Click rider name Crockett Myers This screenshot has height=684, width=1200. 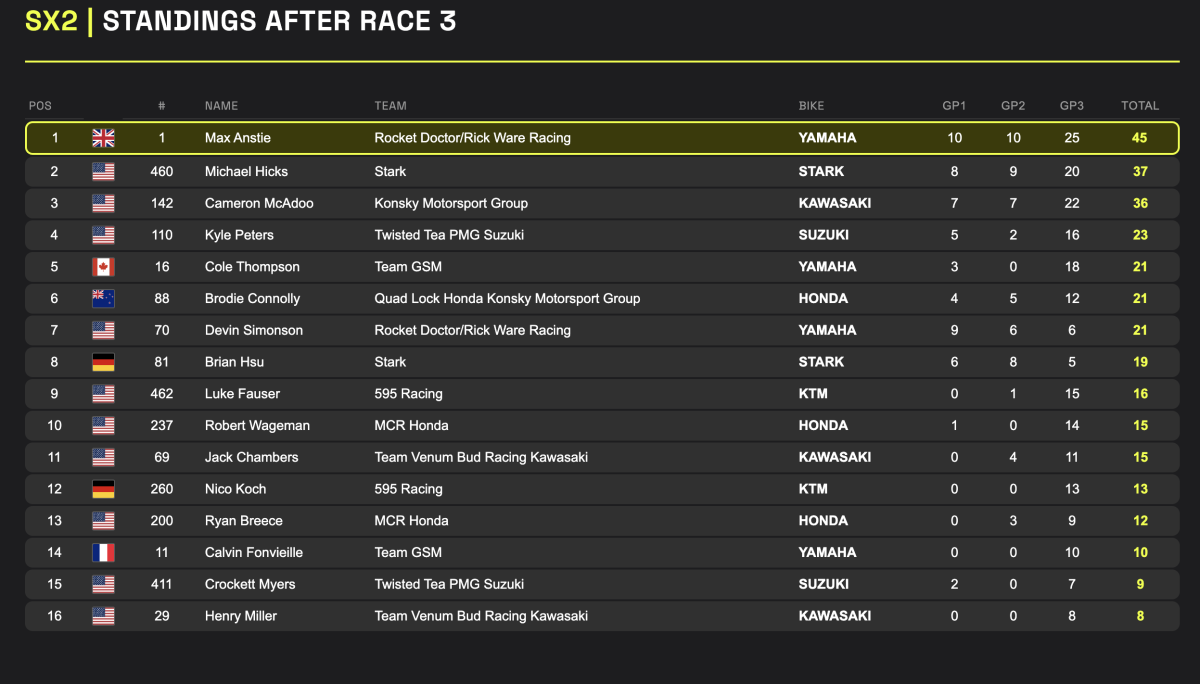click(250, 584)
